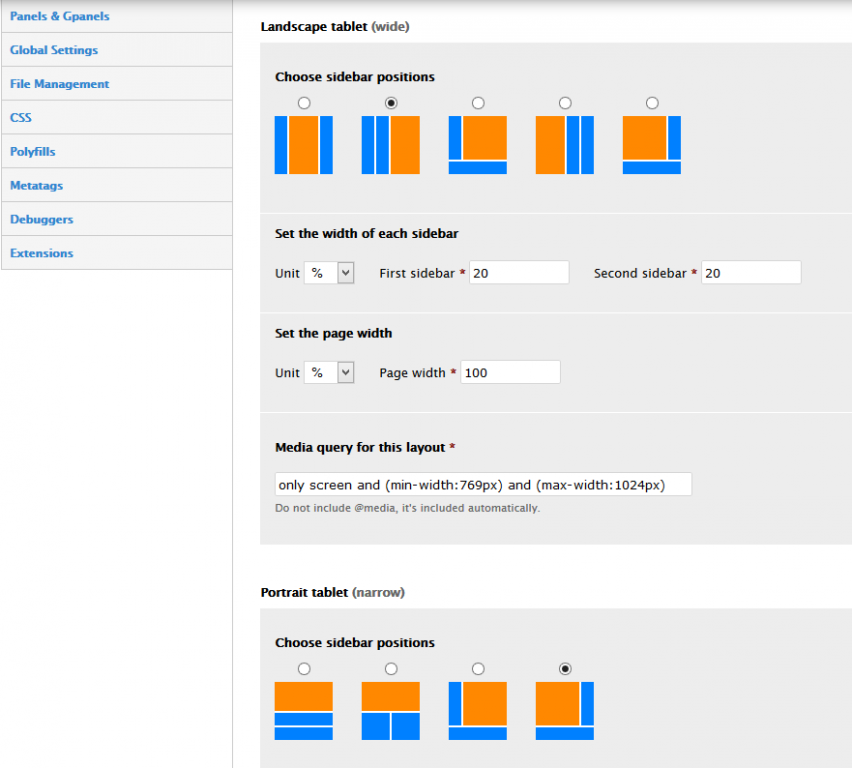Click portrait layout icon with split bottom sidebars
This screenshot has width=852, height=768.
(x=391, y=711)
